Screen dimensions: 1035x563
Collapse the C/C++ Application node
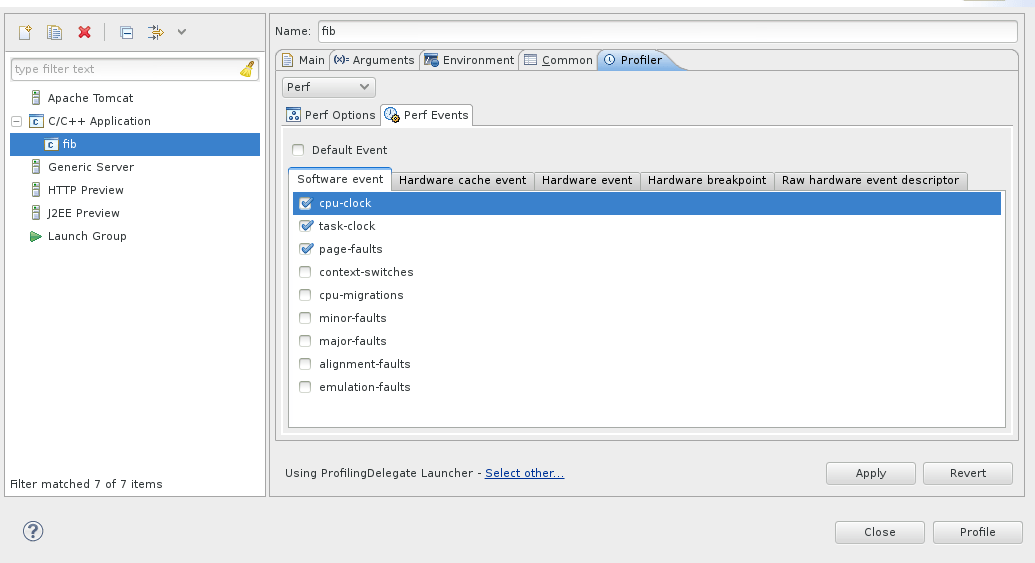[17, 121]
